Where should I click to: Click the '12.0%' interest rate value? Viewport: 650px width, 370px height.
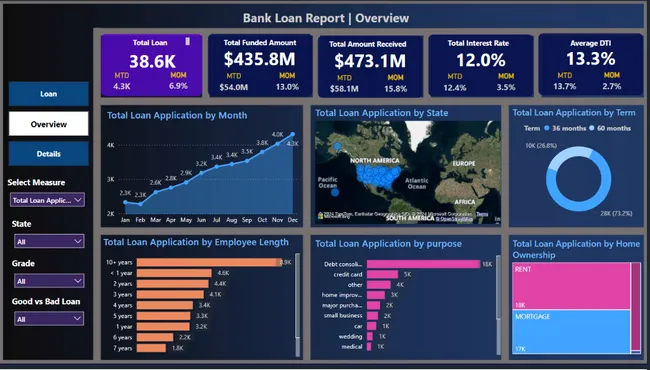pos(481,60)
